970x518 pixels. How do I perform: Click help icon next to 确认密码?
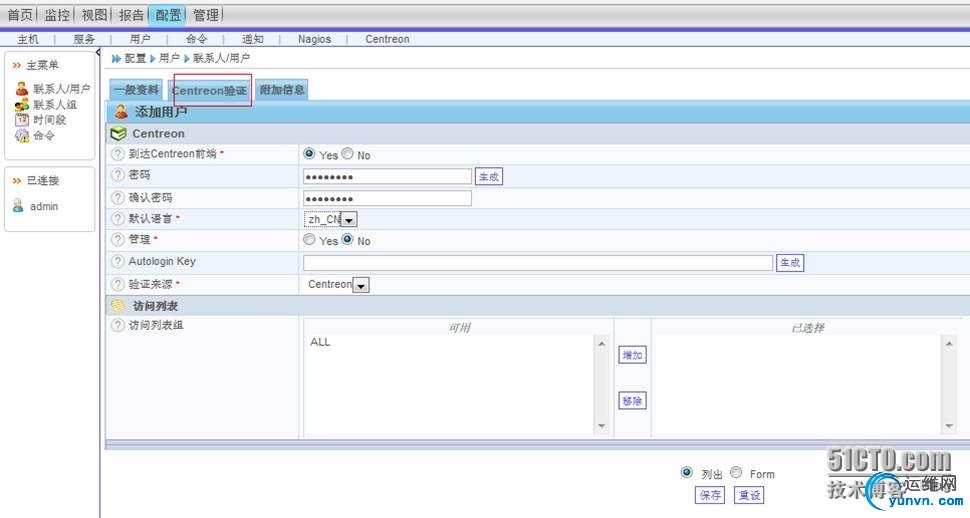[118, 197]
